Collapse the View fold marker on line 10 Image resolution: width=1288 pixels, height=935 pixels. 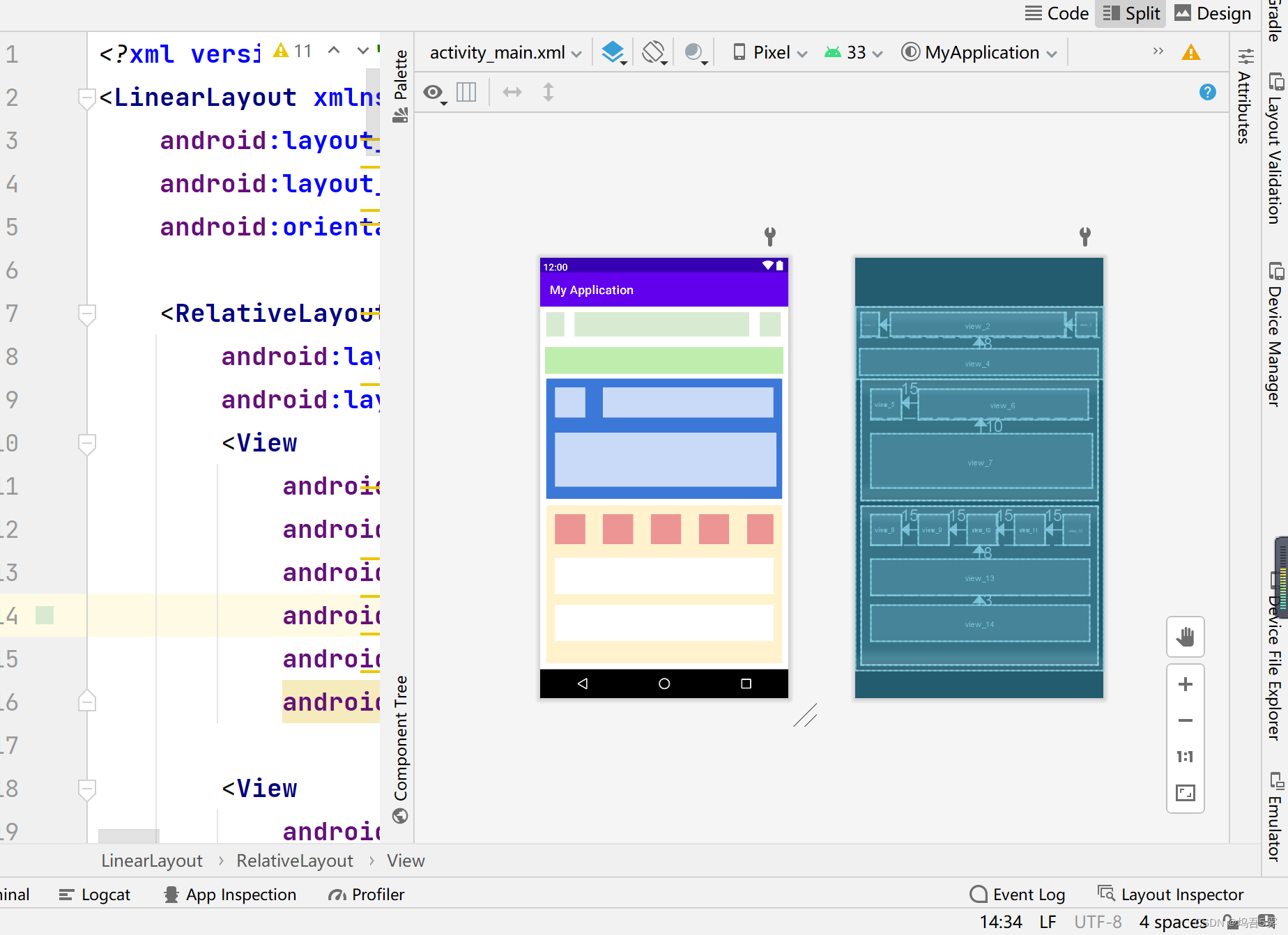click(x=87, y=444)
